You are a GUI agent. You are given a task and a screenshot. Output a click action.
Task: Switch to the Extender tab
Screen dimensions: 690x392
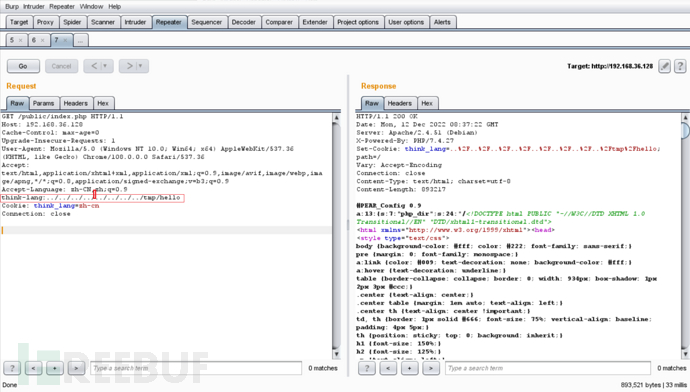pyautogui.click(x=315, y=22)
